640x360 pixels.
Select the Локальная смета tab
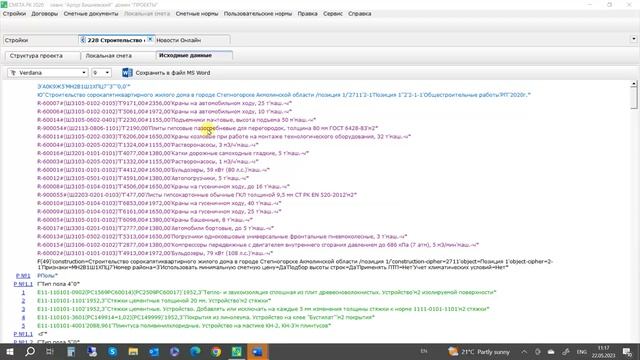pos(118,56)
